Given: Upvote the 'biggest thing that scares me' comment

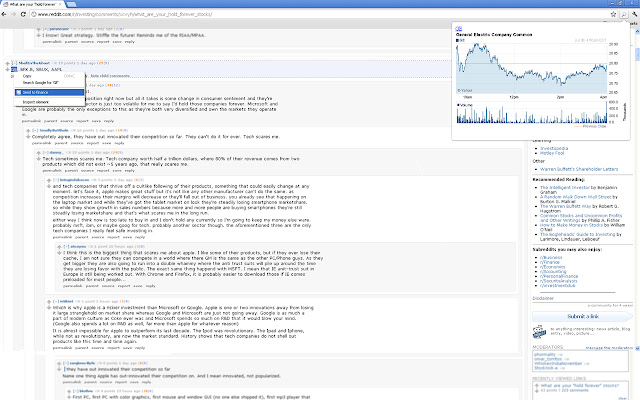Looking at the screenshot, I should click(60, 247).
